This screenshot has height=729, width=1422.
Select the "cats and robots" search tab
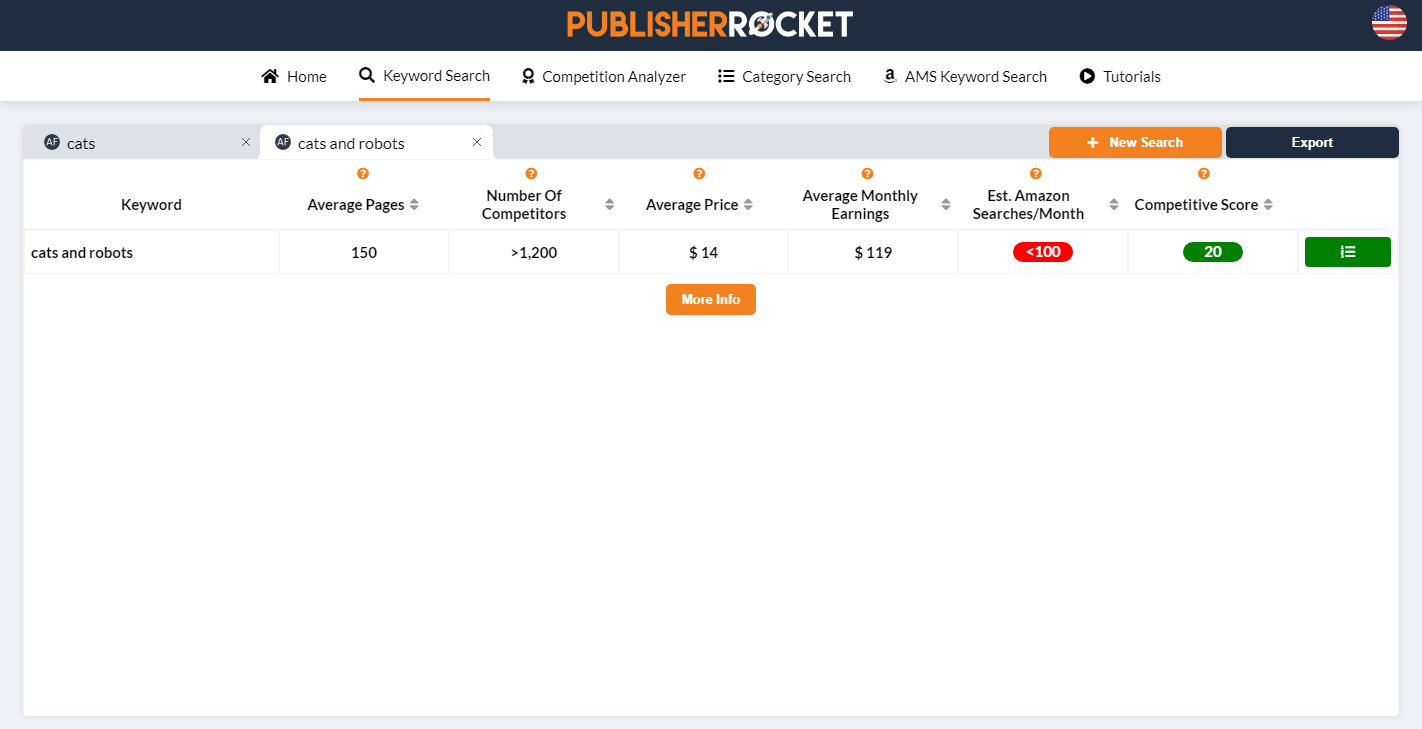[x=376, y=143]
